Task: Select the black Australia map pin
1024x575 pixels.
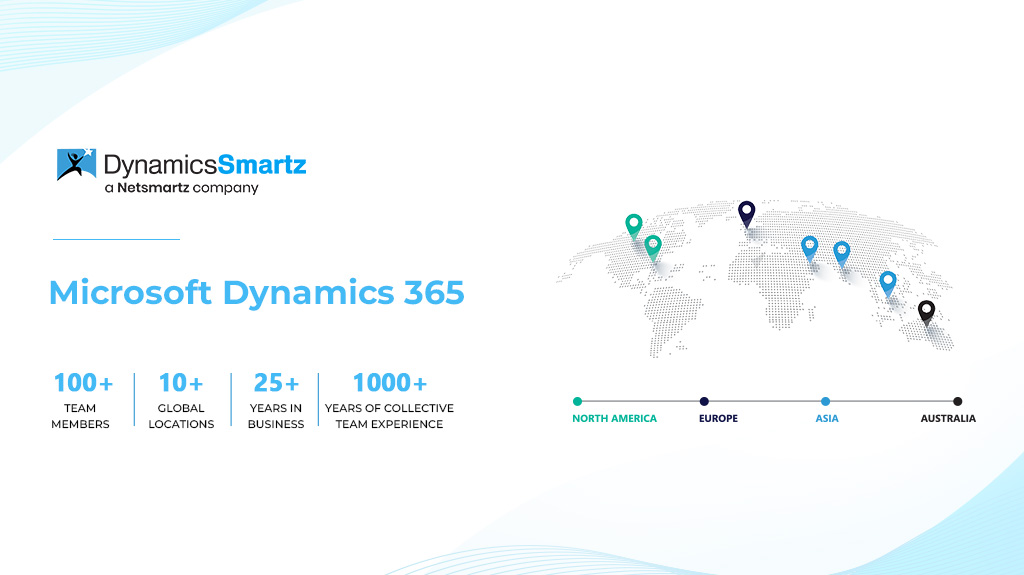Action: tap(926, 312)
